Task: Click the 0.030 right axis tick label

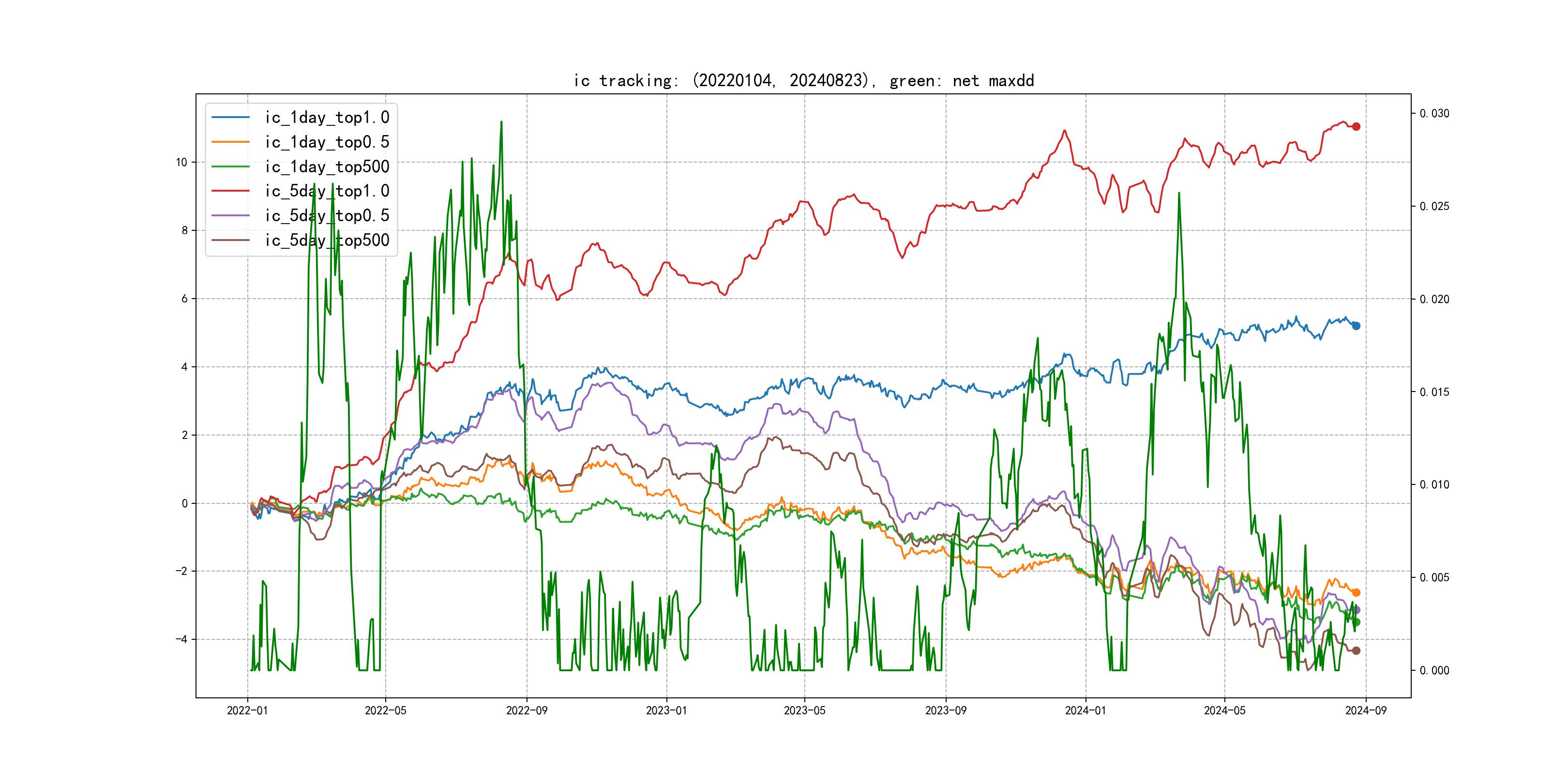Action: click(1434, 113)
